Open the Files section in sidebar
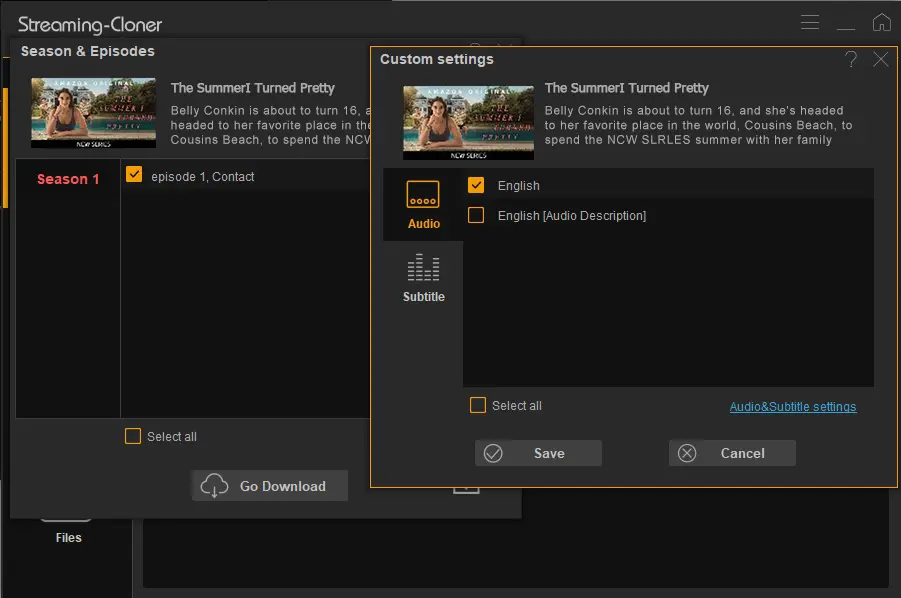This screenshot has height=598, width=901. 68,537
